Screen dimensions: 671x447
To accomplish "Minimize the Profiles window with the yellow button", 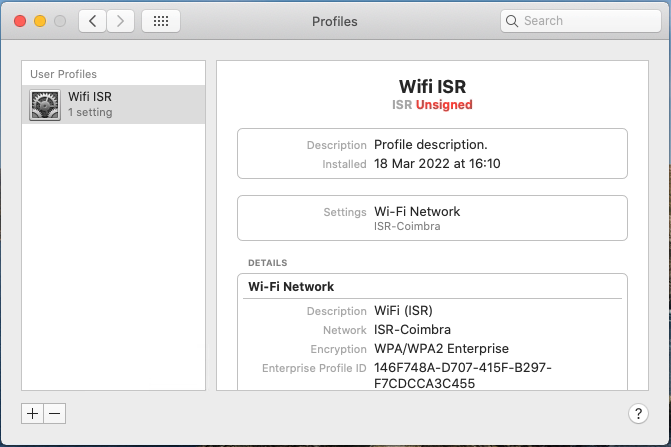I will point(40,21).
